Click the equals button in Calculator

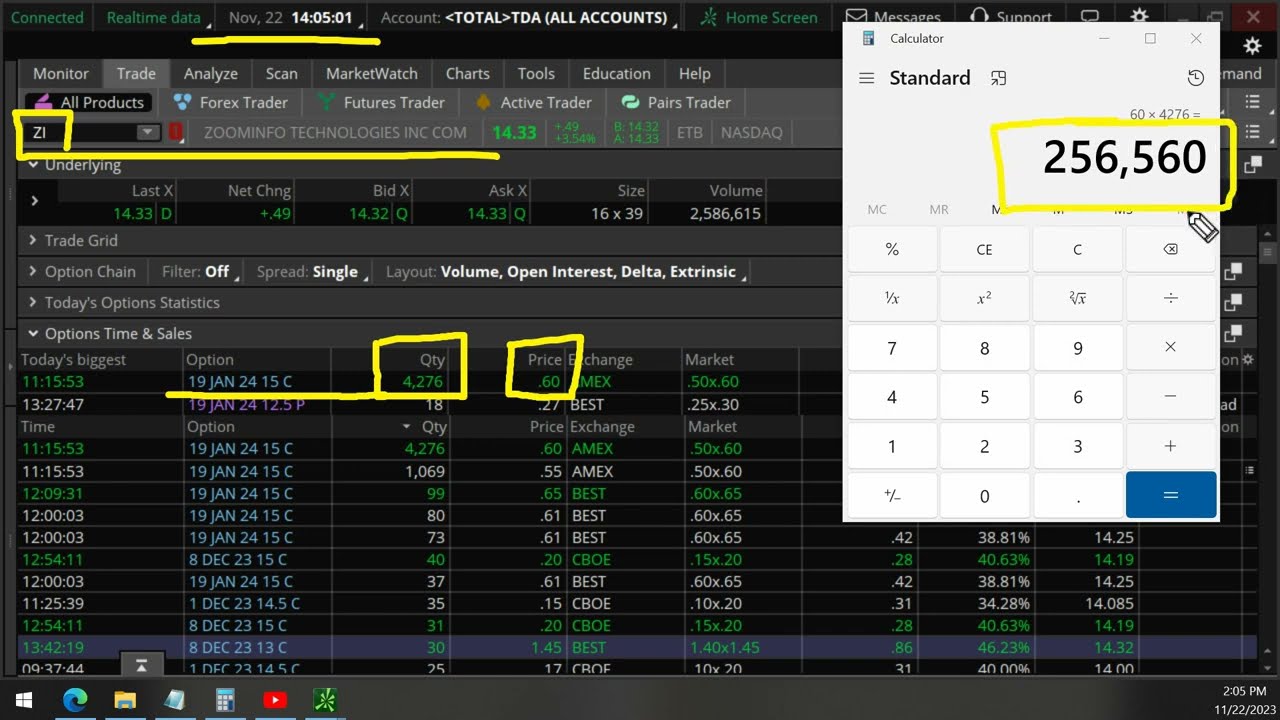pos(1170,495)
